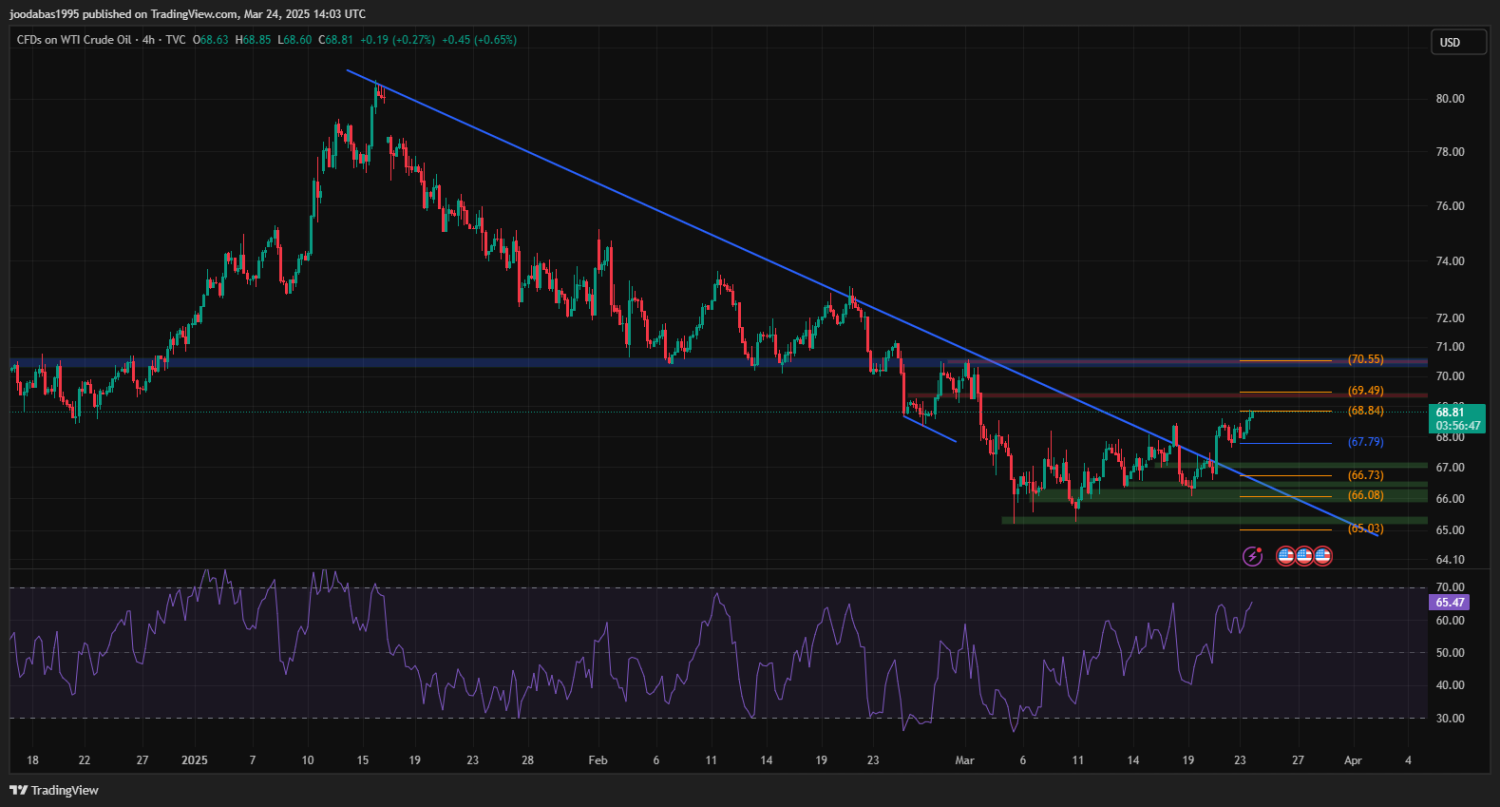Click the (66.08) price level label

tap(1365, 496)
